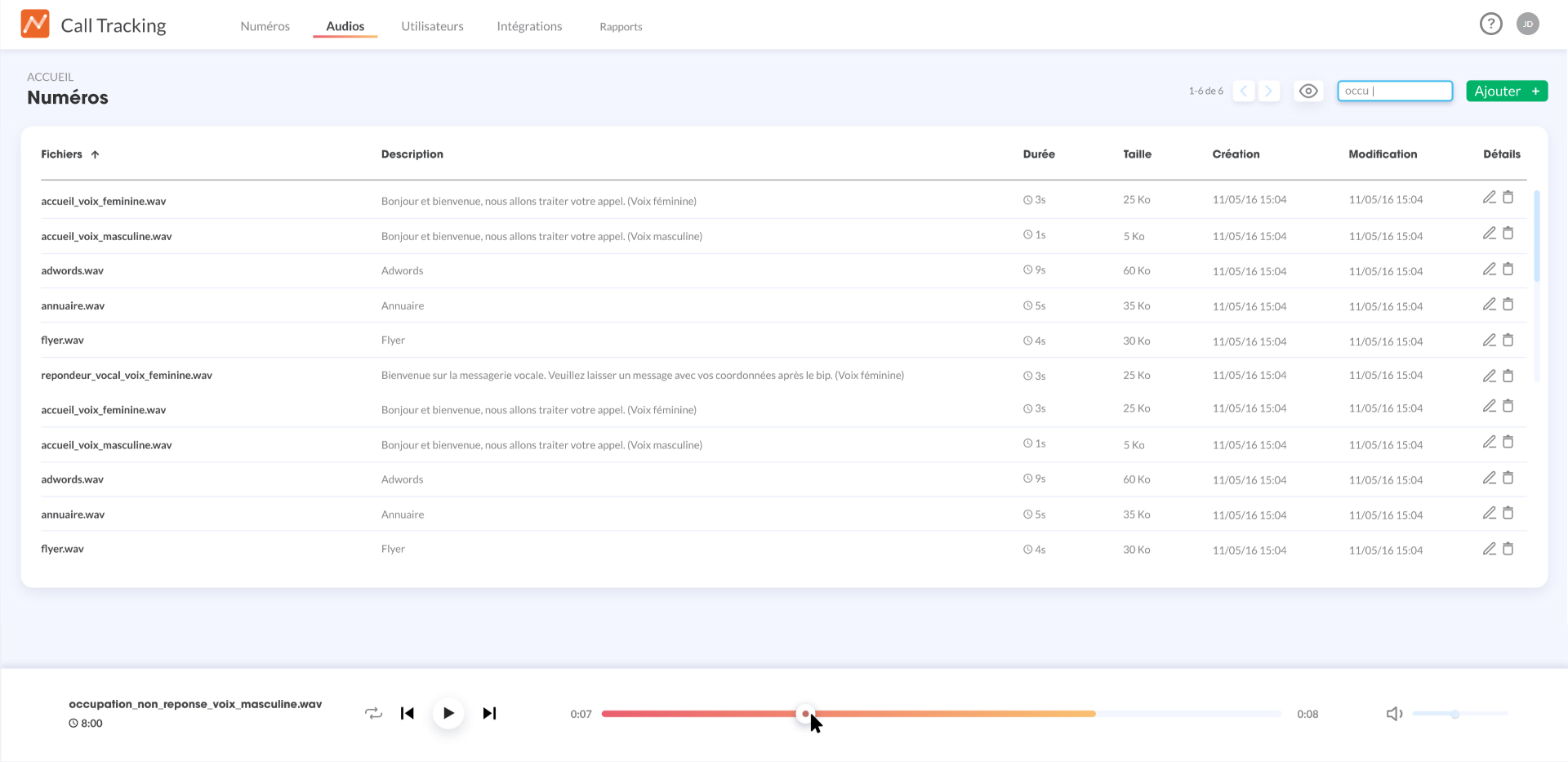
Task: Click the pencil icon for the first accueil_voix_feminine.wav
Action: click(x=1489, y=198)
